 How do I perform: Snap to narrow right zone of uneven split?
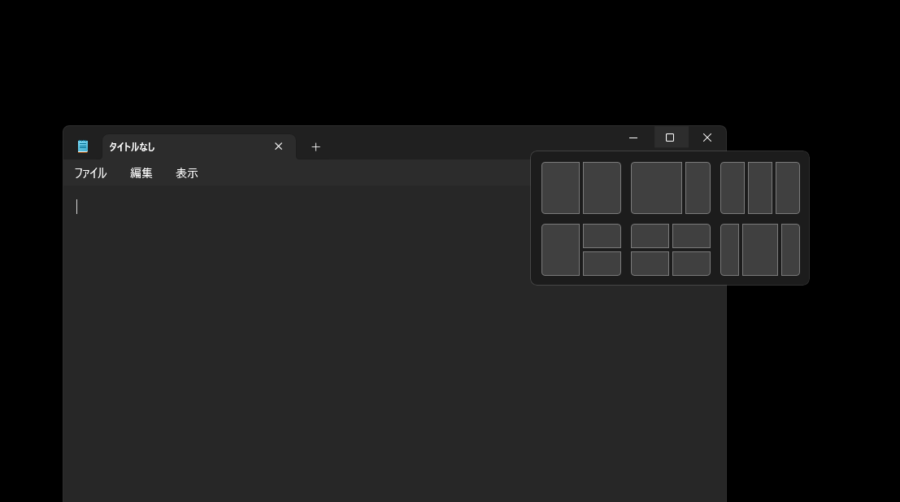coord(697,188)
